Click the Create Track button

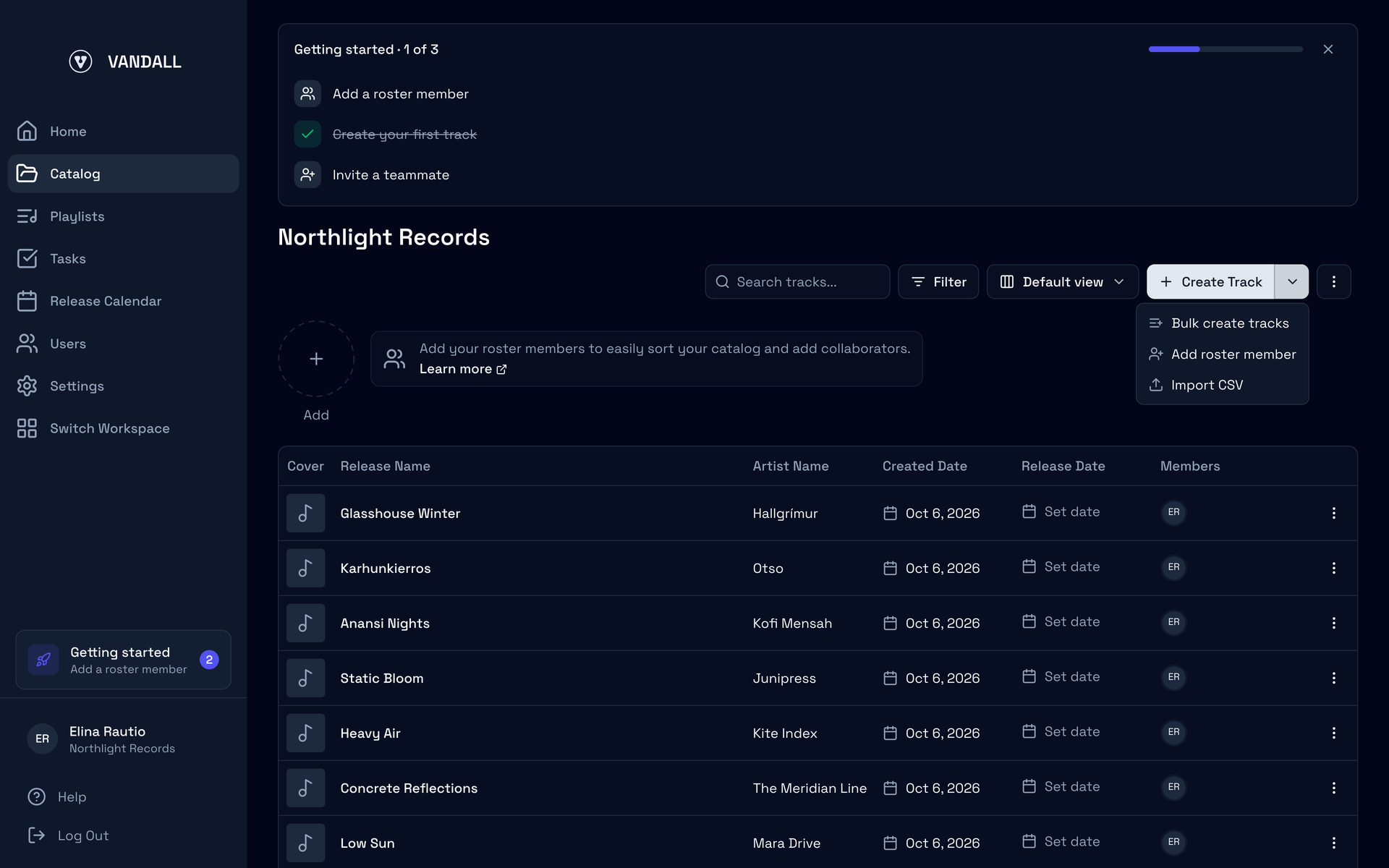[1210, 281]
